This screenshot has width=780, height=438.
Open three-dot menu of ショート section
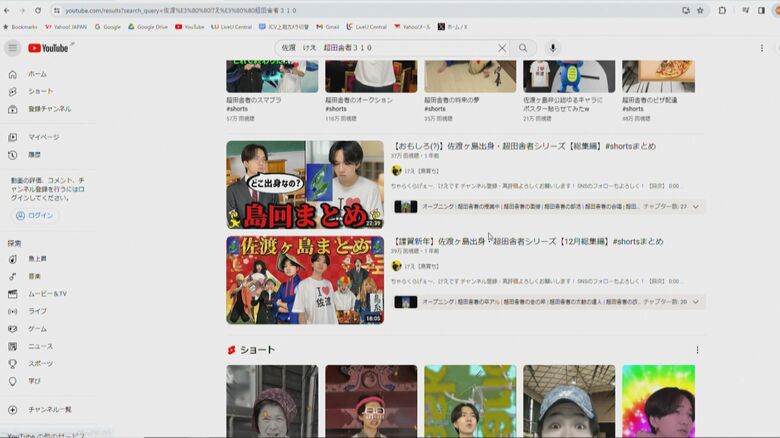coord(697,350)
